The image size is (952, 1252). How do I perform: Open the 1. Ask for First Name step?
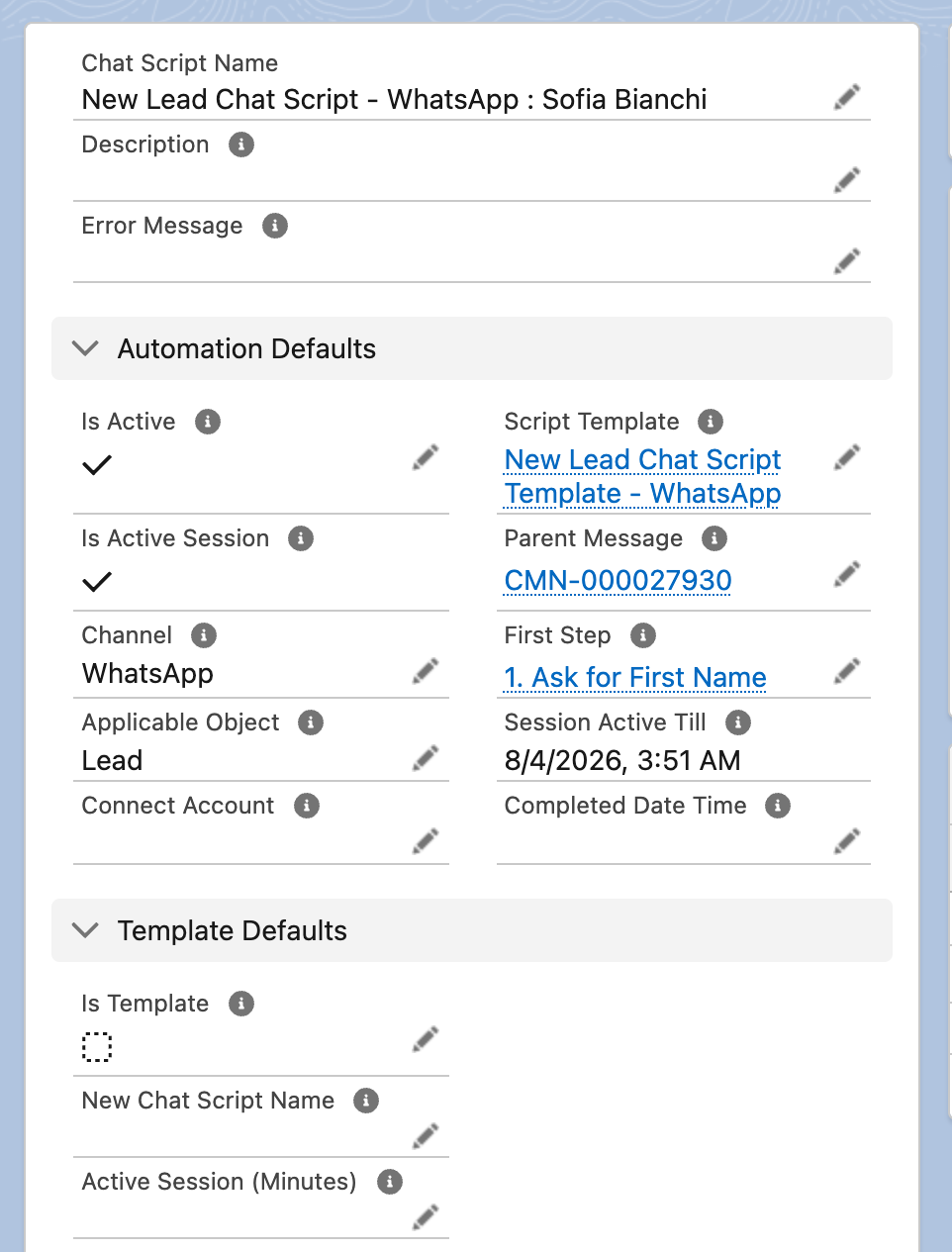tap(635, 677)
